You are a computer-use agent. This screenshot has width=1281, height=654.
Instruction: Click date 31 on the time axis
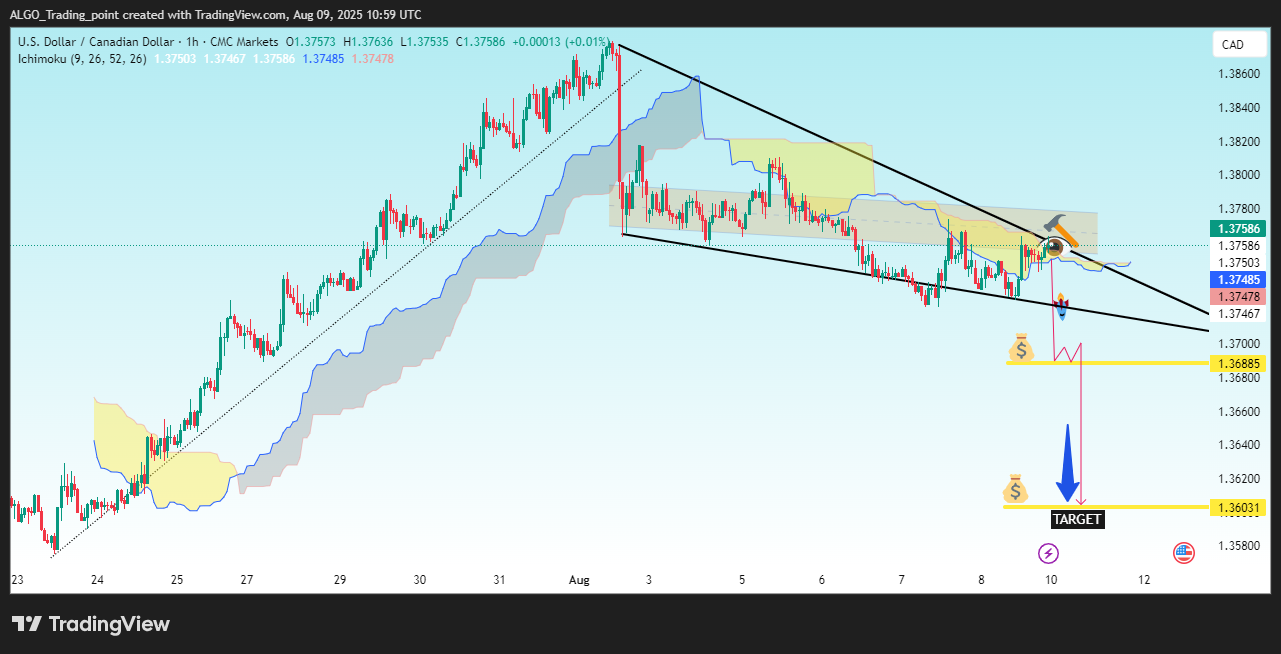500,580
